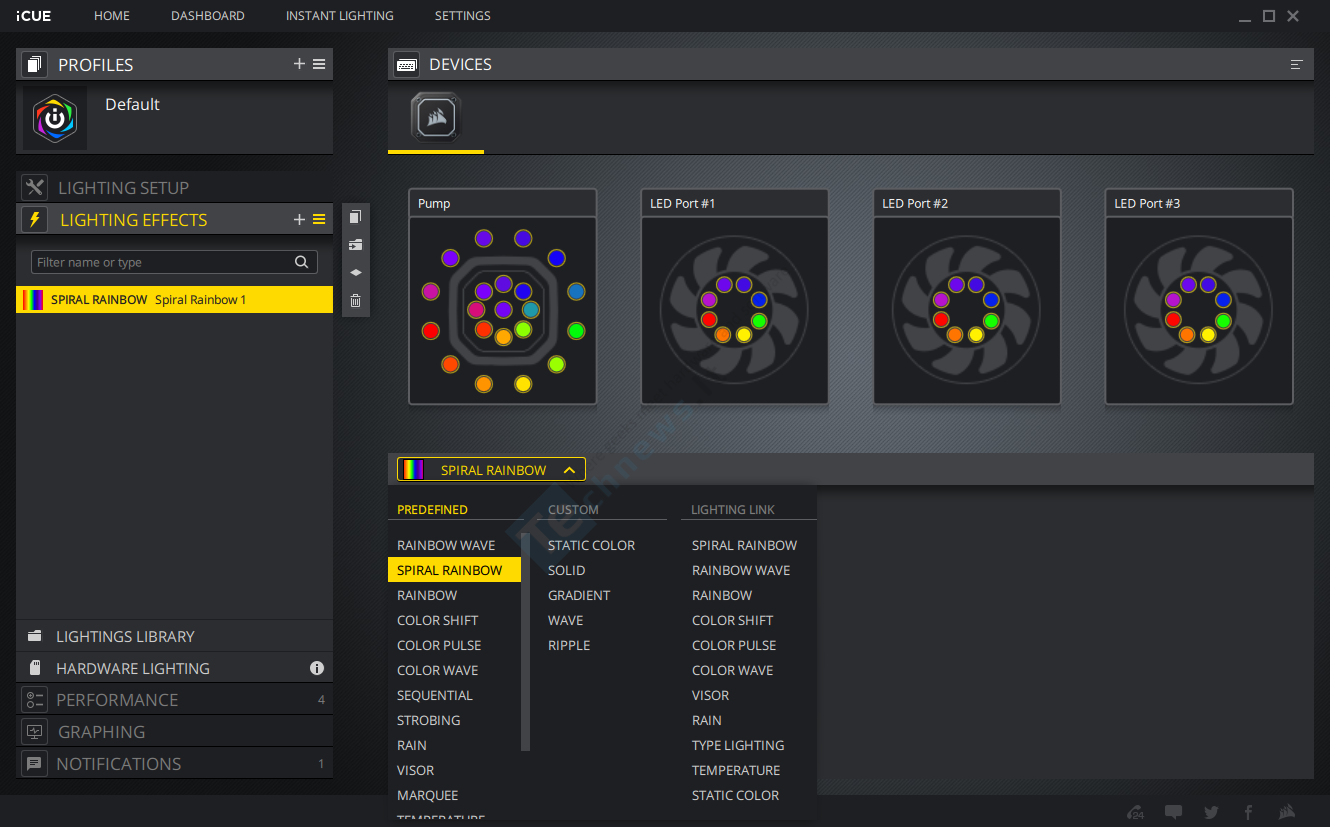Select the Spiral Rainbow 1 lighting layer
This screenshot has height=827, width=1330.
click(174, 300)
